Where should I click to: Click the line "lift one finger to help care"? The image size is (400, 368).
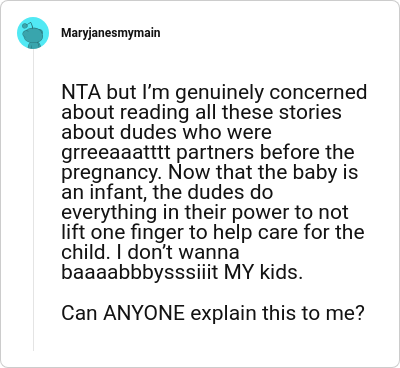(213, 233)
